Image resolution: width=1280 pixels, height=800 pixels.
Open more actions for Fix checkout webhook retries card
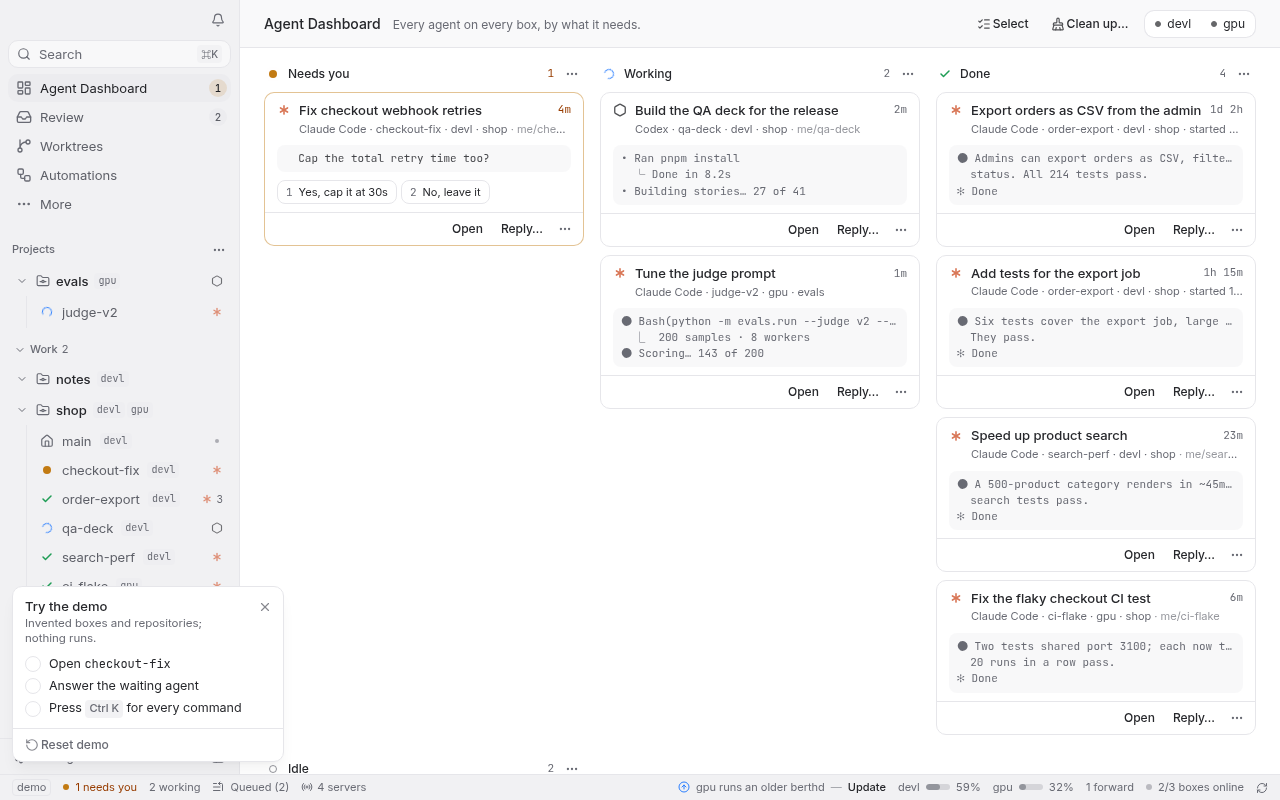pos(565,229)
